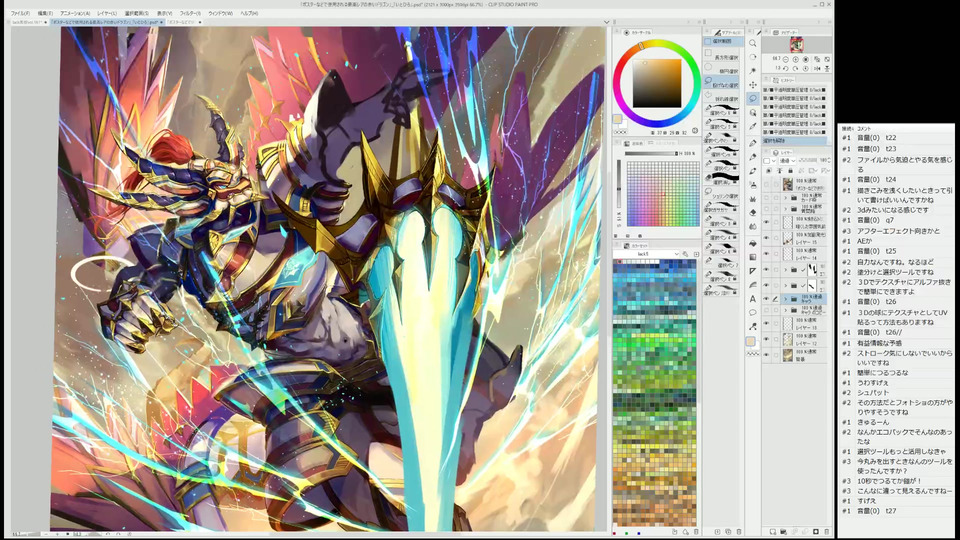Expand the first masked folder above キャラ
This screenshot has height=540, width=960.
pyautogui.click(x=786, y=285)
